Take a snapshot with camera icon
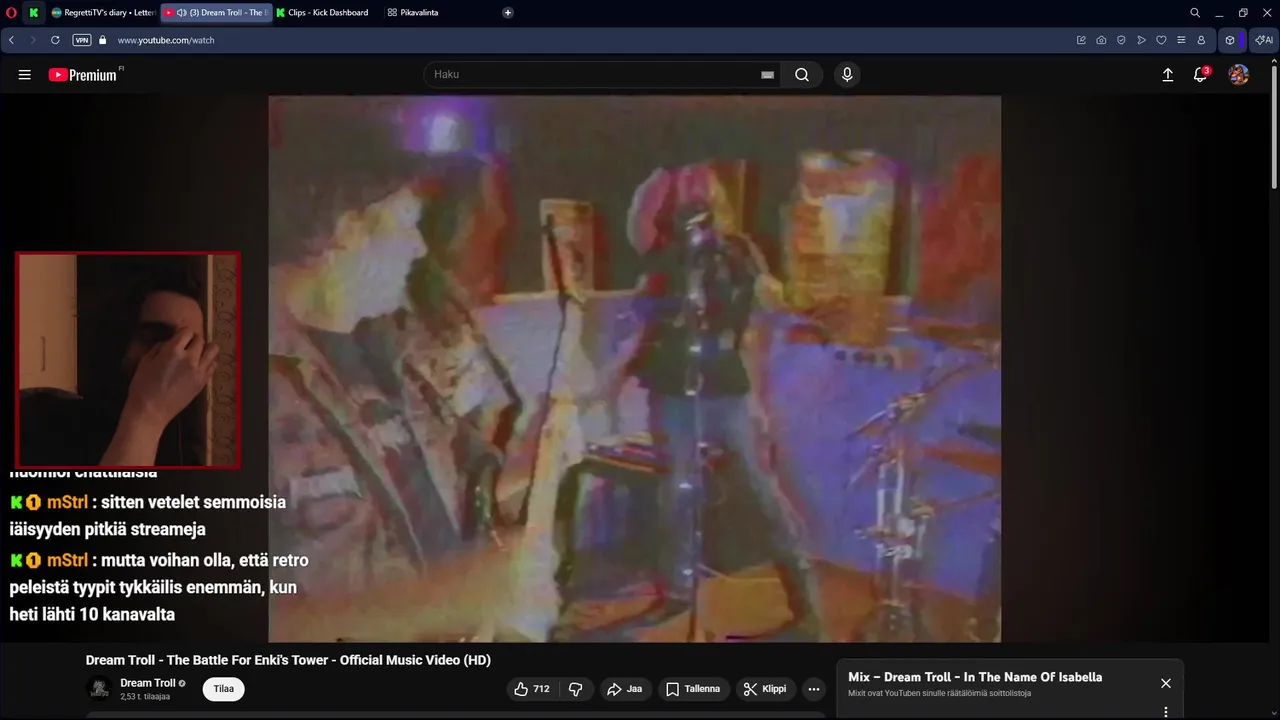The width and height of the screenshot is (1280, 720). [1101, 40]
